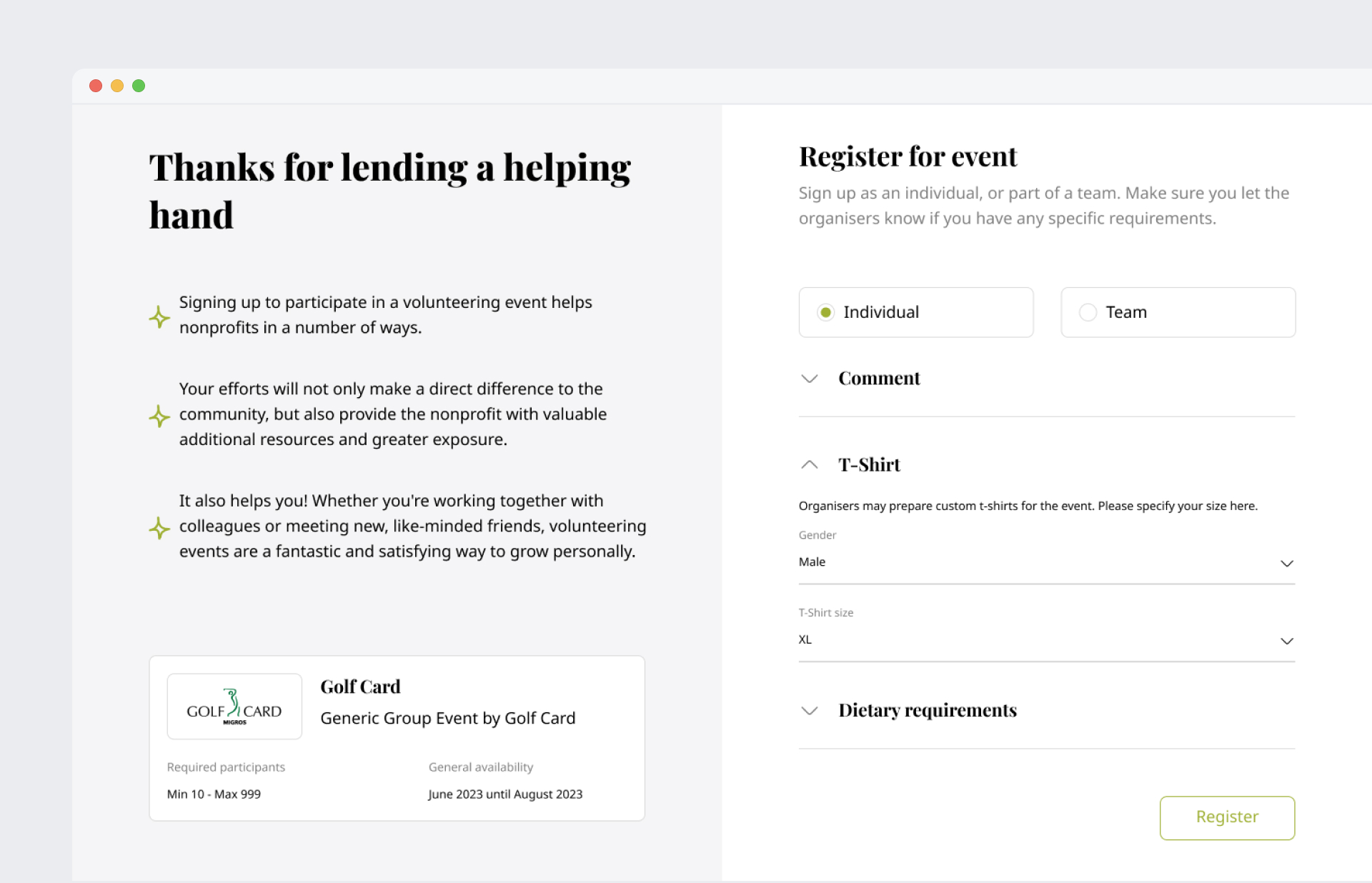
Task: Select the Team radio option
Action: tap(1088, 312)
